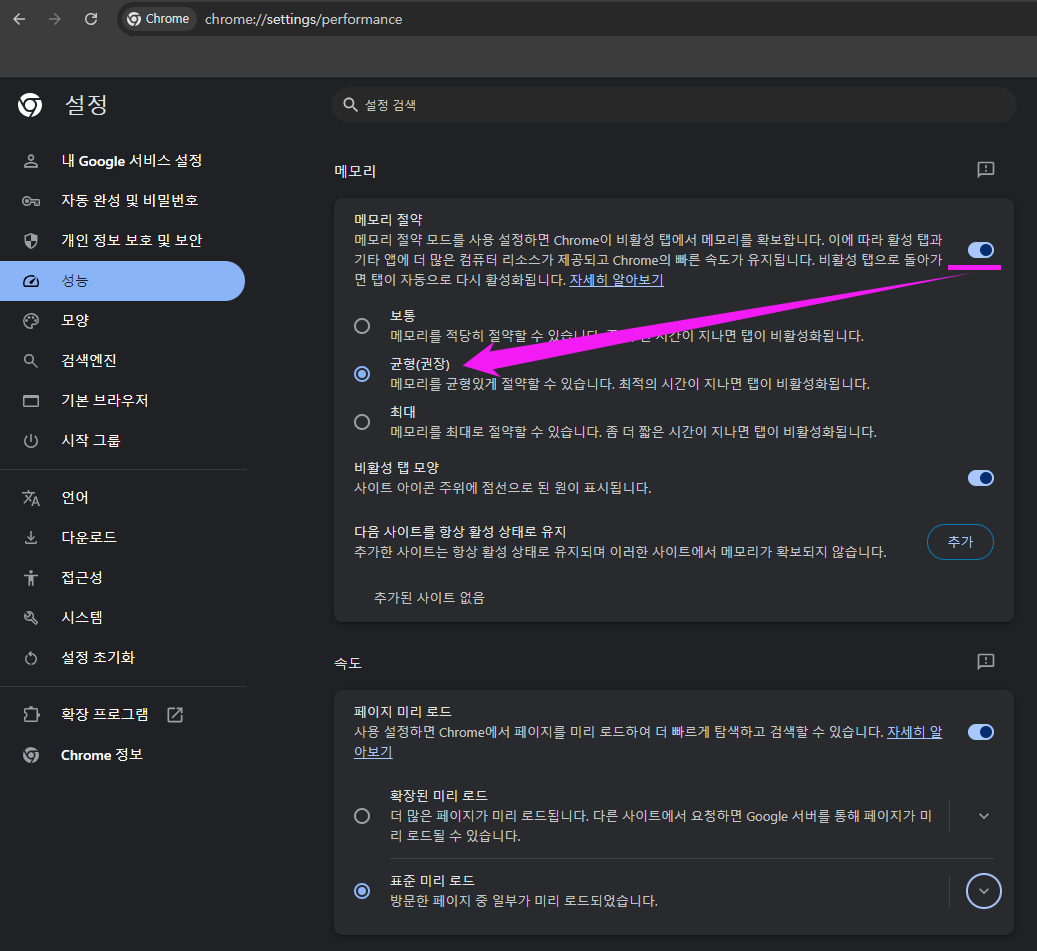Click the 추가 button to add a site
Viewport: 1037px width, 951px height.
click(959, 541)
